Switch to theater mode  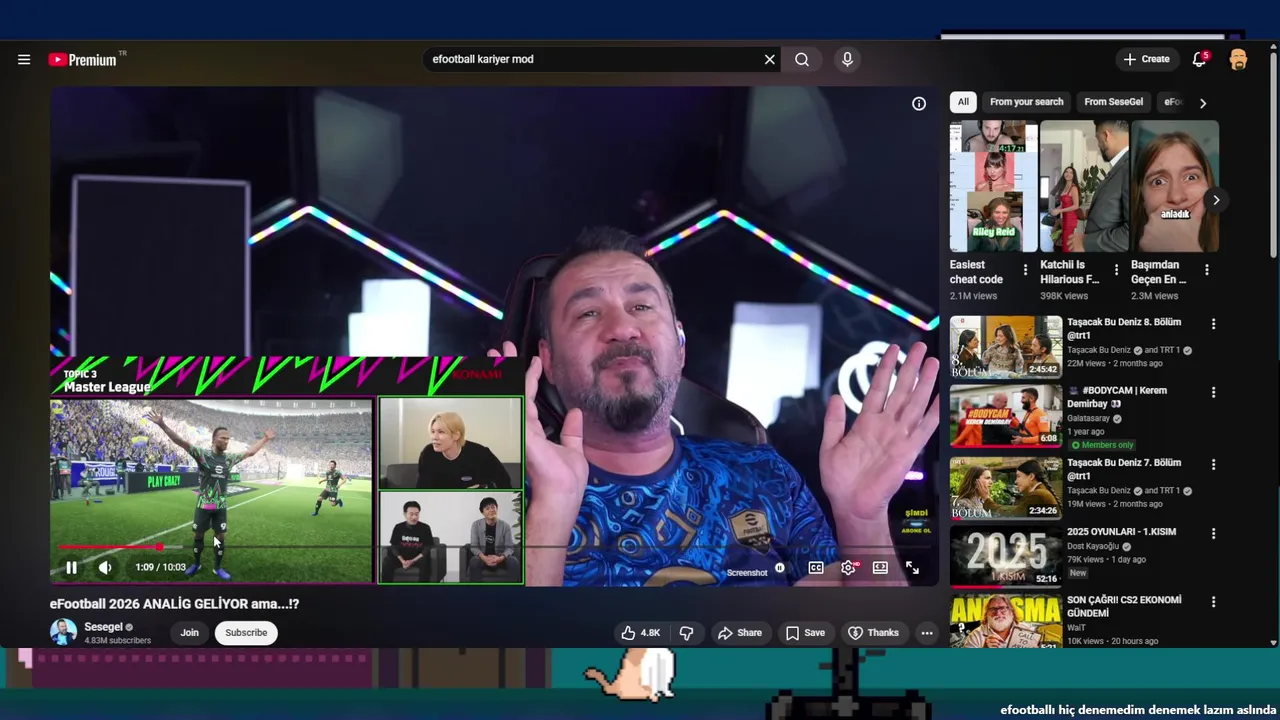point(880,568)
